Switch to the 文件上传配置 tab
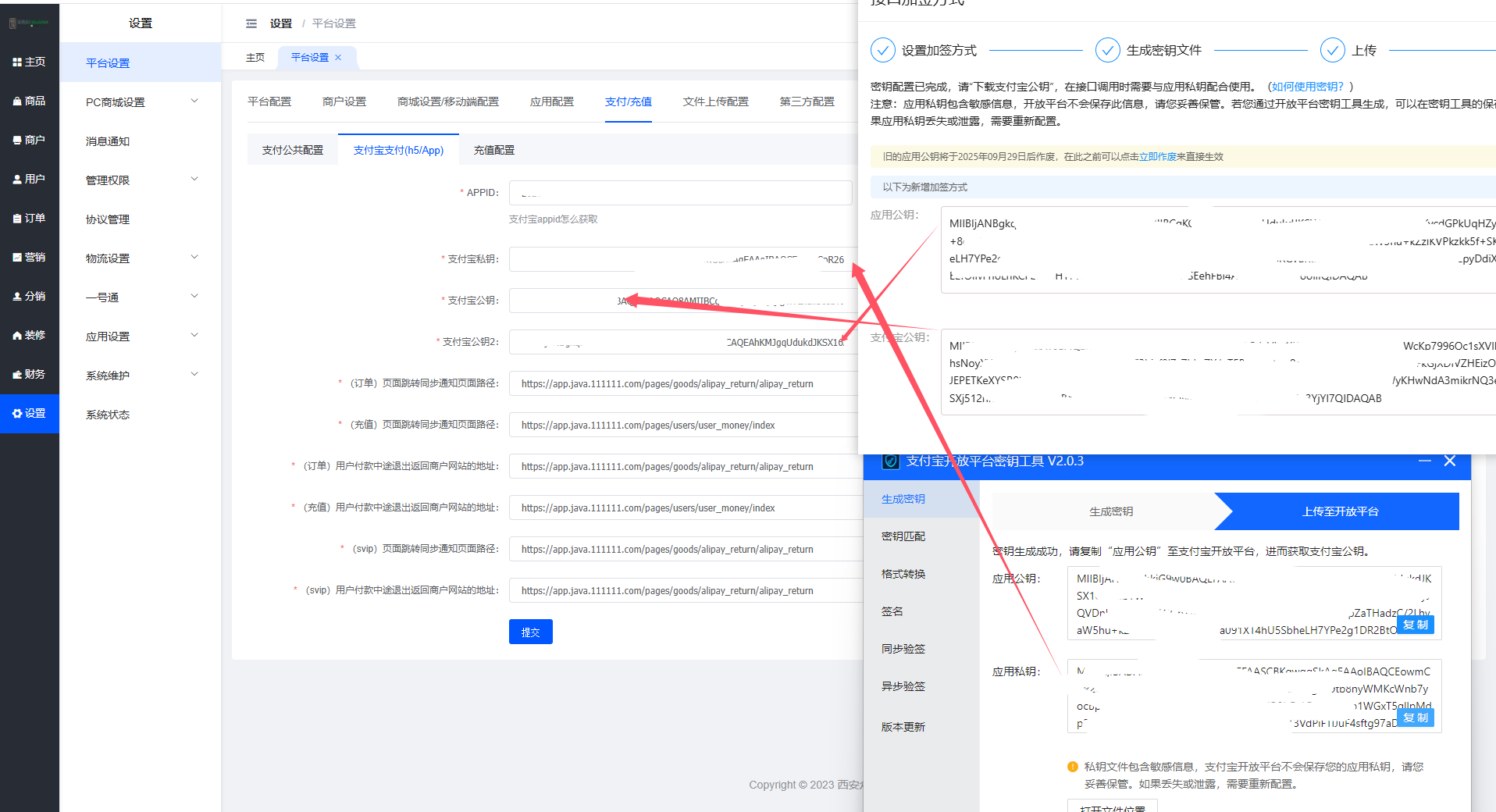1496x812 pixels. (x=716, y=101)
